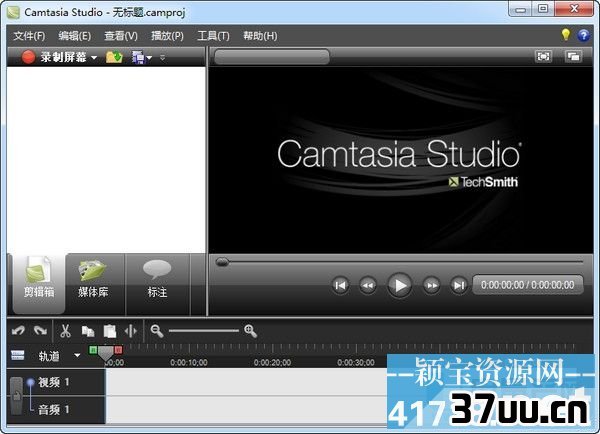This screenshot has height=434, width=600.
Task: Expand the toolbar overflow chevron
Action: [x=163, y=57]
